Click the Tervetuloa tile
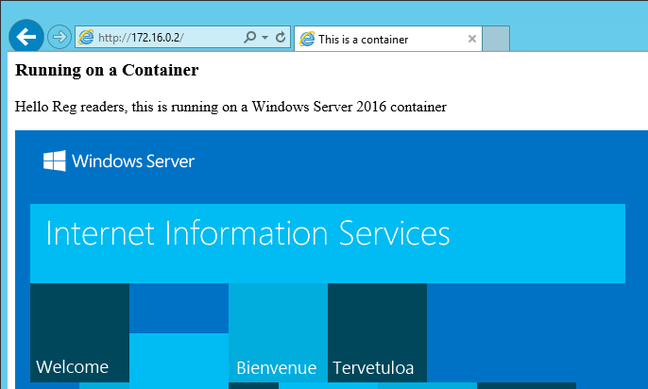 pos(377,333)
